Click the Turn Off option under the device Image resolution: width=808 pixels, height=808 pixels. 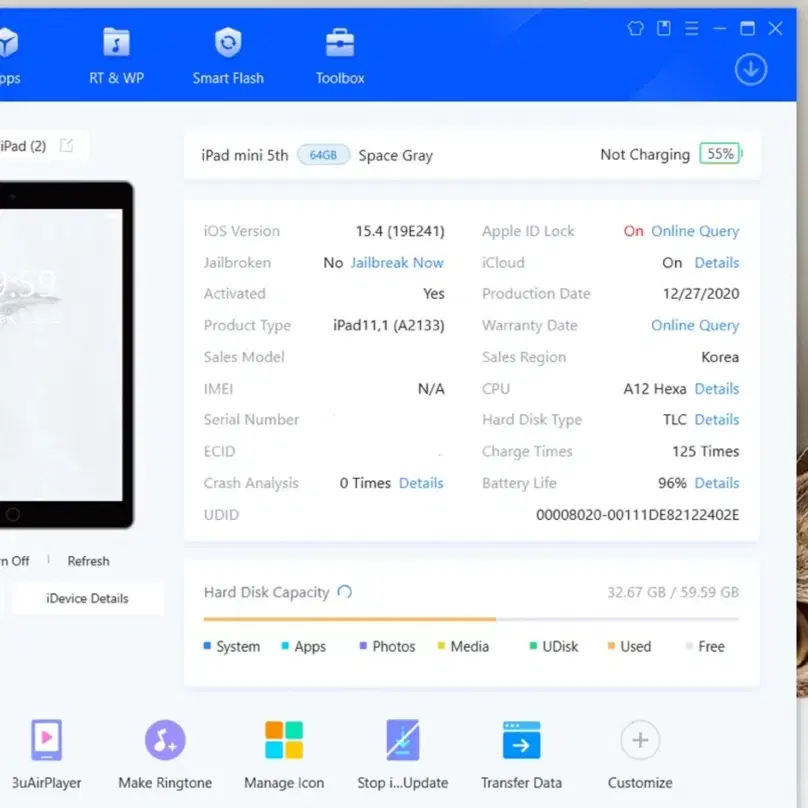[x=14, y=561]
